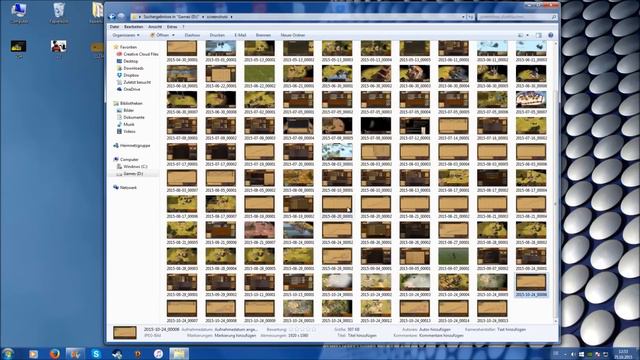Open the Bilder library

click(x=125, y=110)
